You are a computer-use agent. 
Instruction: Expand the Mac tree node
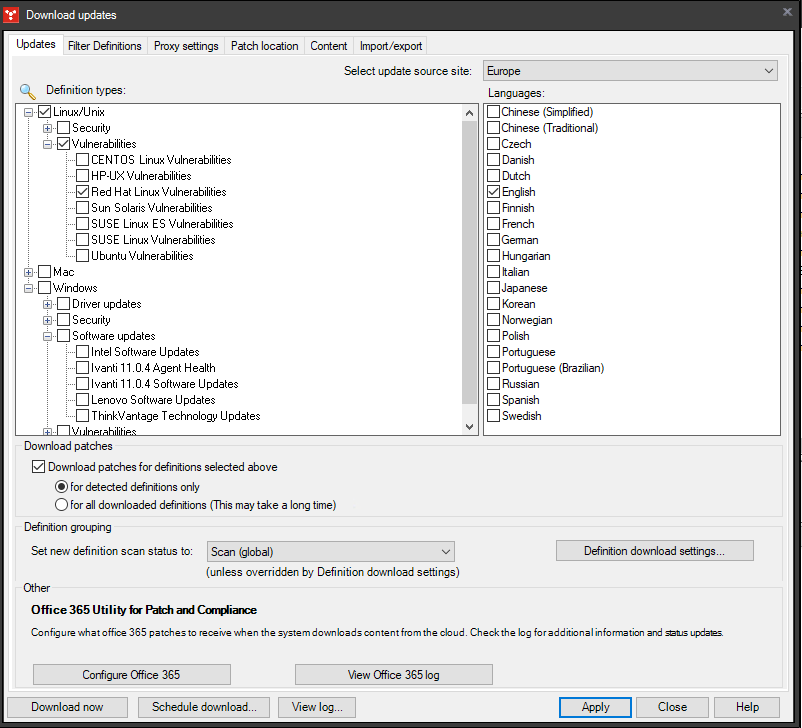(28, 271)
